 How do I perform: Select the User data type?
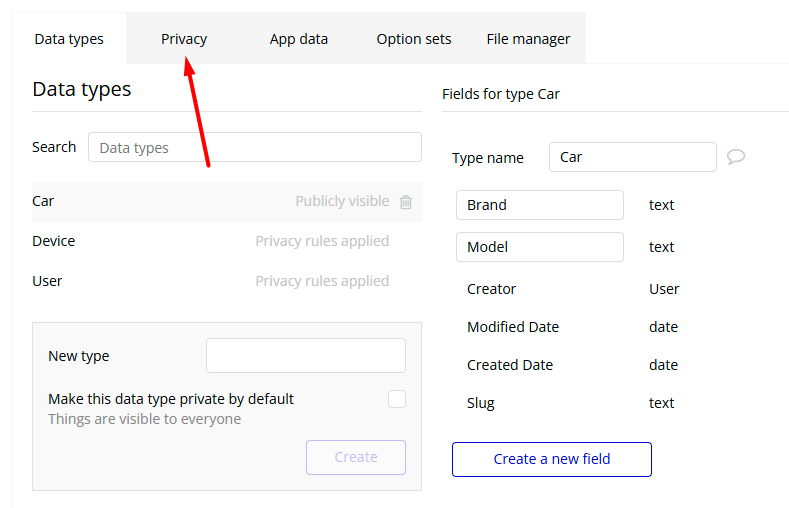click(47, 281)
